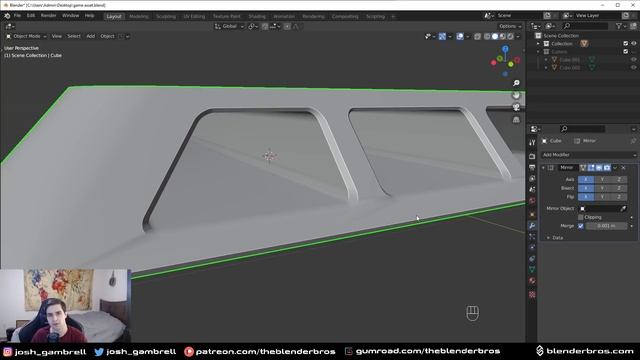Hide the Collection with its eye icon
The image size is (640, 360).
(x=634, y=44)
